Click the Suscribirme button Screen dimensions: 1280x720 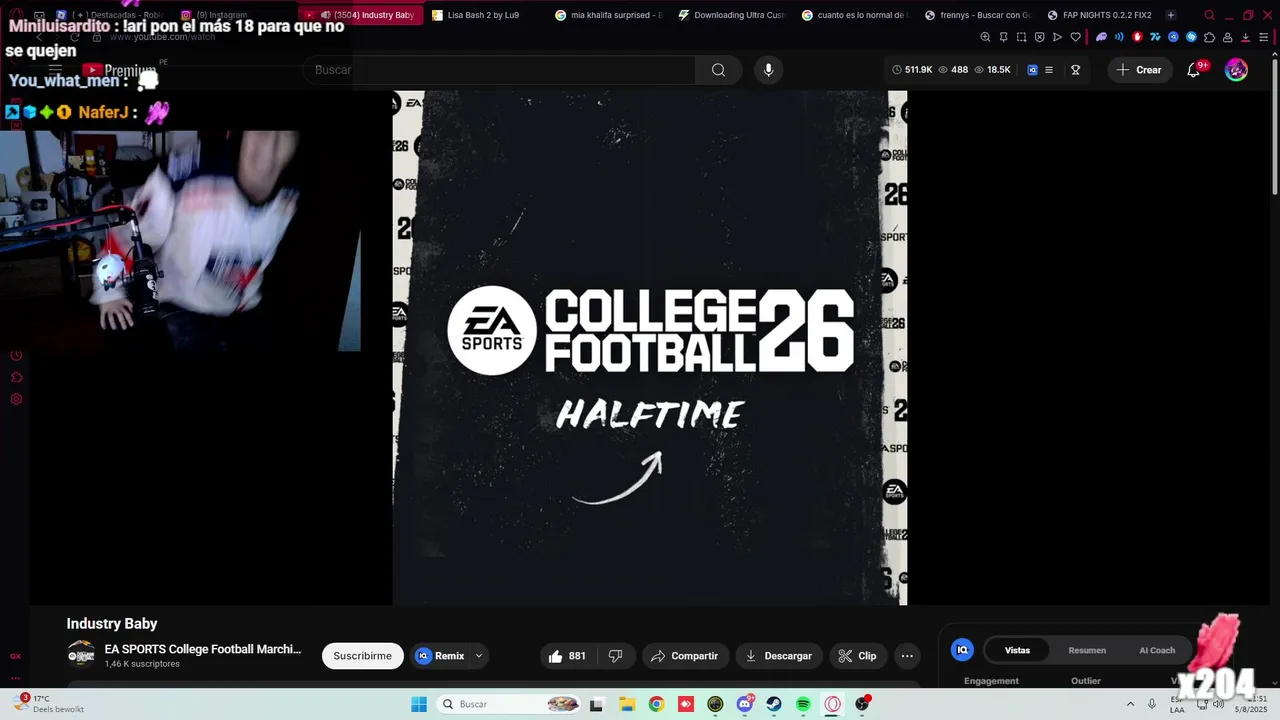click(x=362, y=656)
